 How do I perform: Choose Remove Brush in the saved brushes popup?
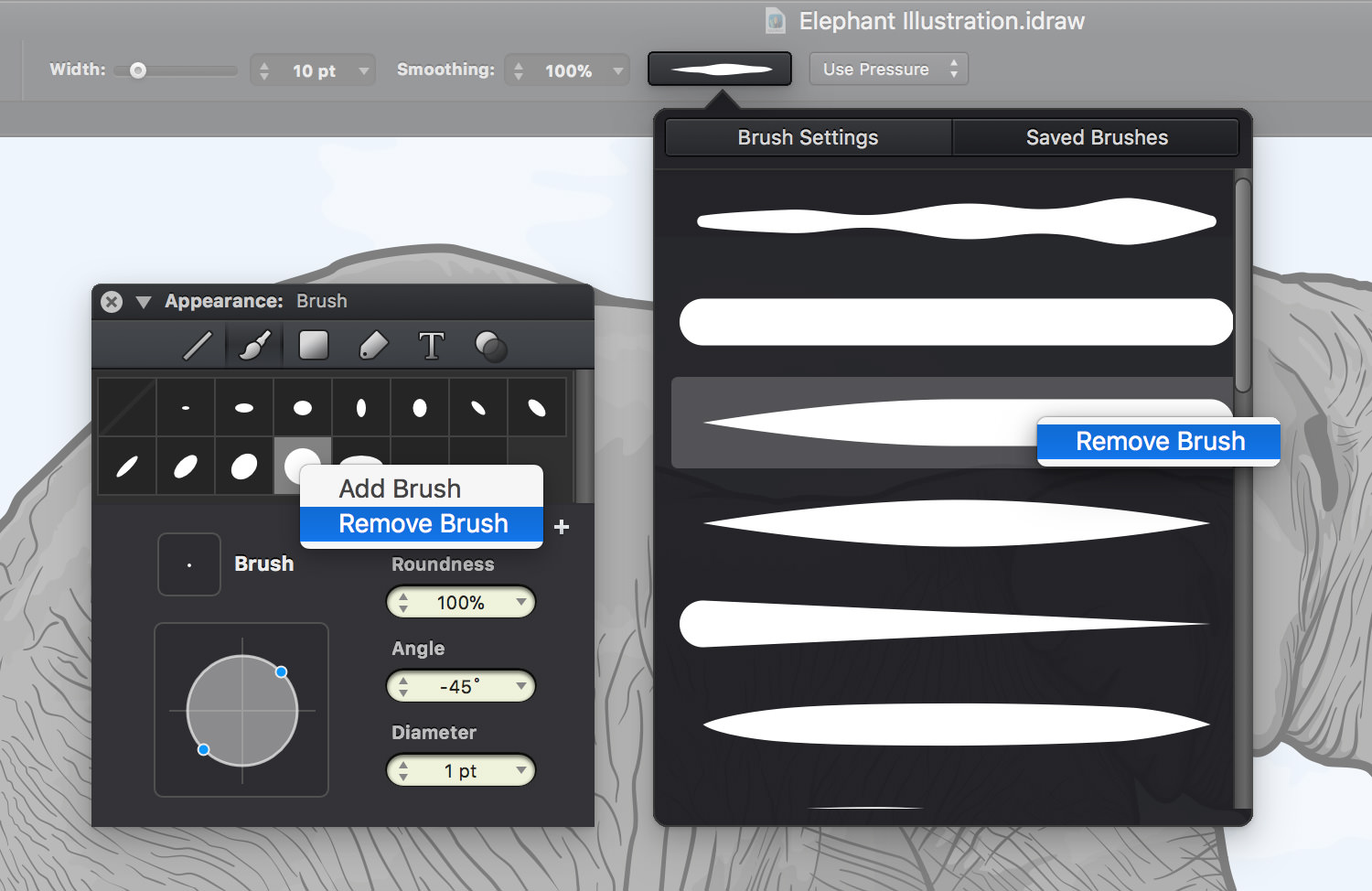coord(1159,441)
